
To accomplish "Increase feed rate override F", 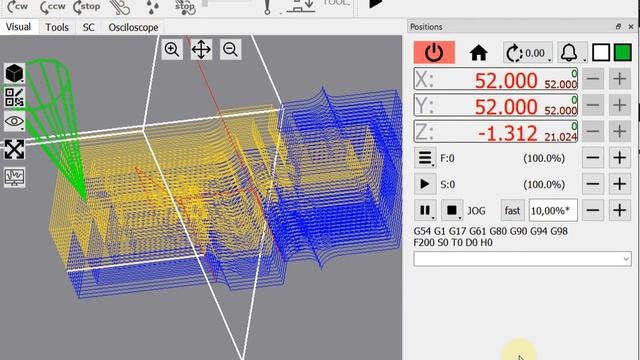I will (x=620, y=158).
